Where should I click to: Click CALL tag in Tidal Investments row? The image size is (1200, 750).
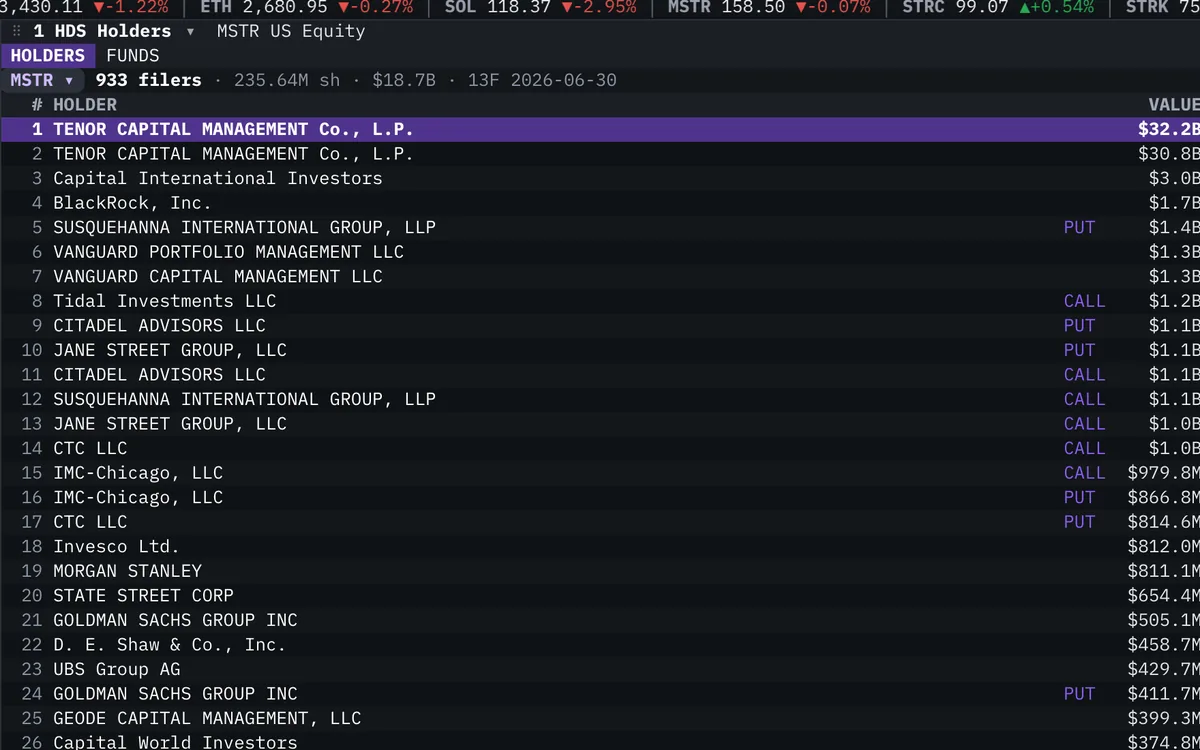coord(1084,301)
